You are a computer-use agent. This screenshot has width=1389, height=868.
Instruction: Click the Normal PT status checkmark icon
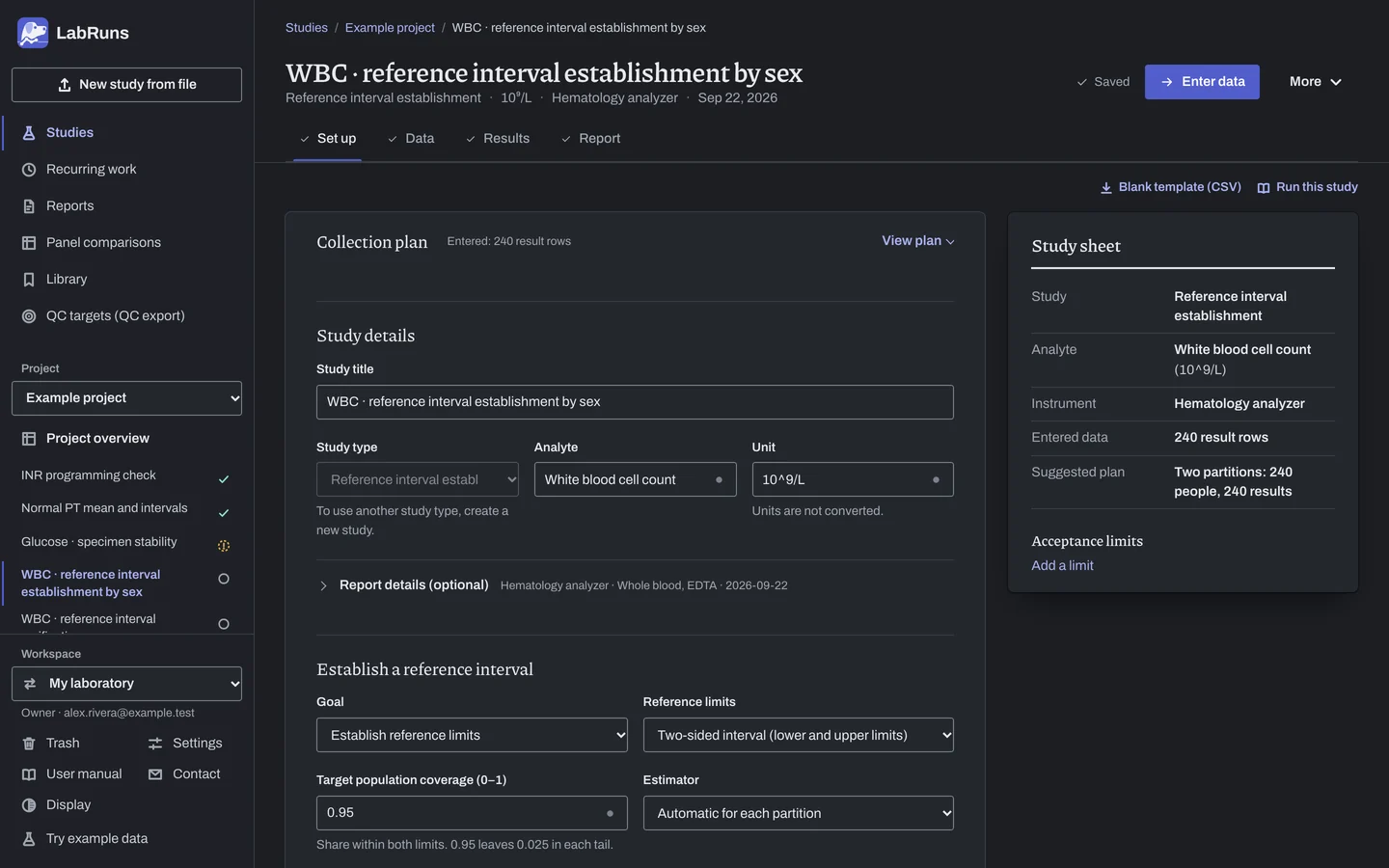pyautogui.click(x=224, y=513)
